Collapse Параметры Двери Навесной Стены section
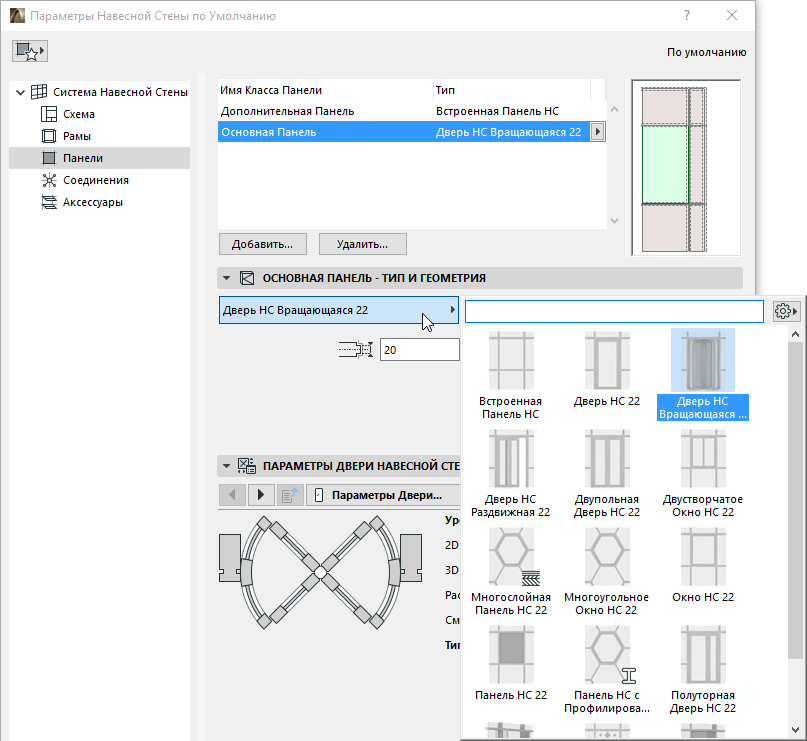The width and height of the screenshot is (807, 741). [x=226, y=466]
